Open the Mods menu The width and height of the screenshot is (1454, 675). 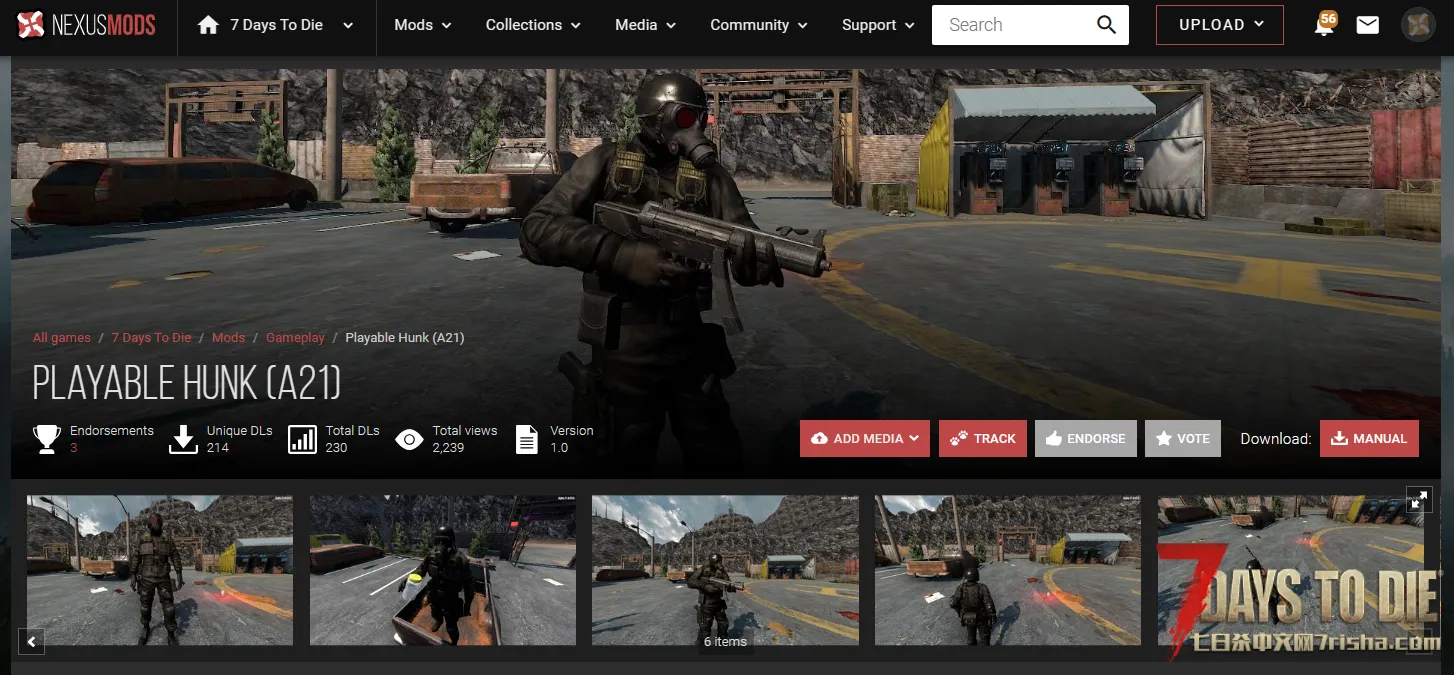[x=423, y=25]
